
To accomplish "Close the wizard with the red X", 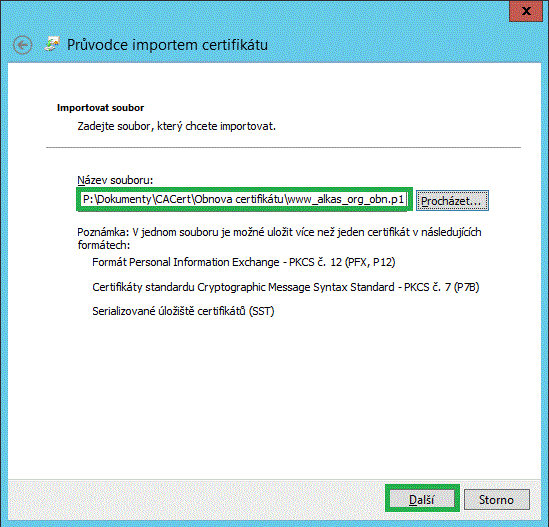I will [x=526, y=11].
